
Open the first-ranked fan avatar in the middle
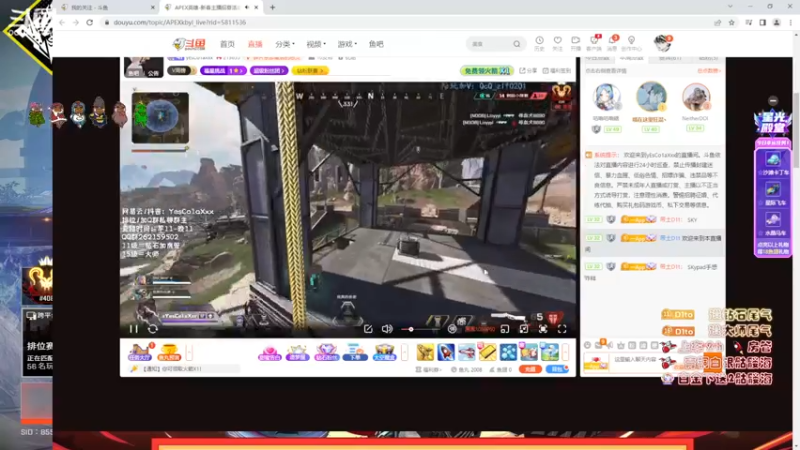pyautogui.click(x=651, y=96)
